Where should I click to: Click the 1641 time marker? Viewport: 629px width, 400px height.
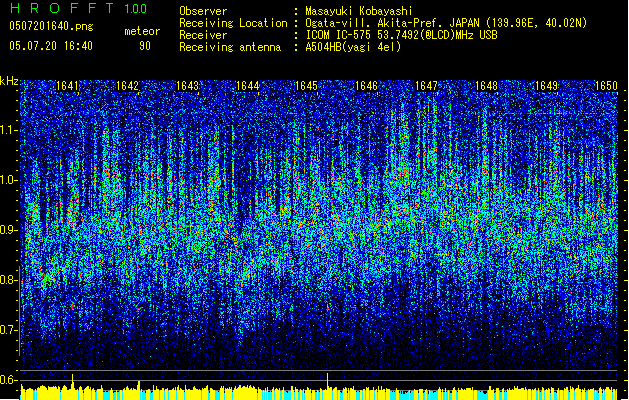[67, 86]
